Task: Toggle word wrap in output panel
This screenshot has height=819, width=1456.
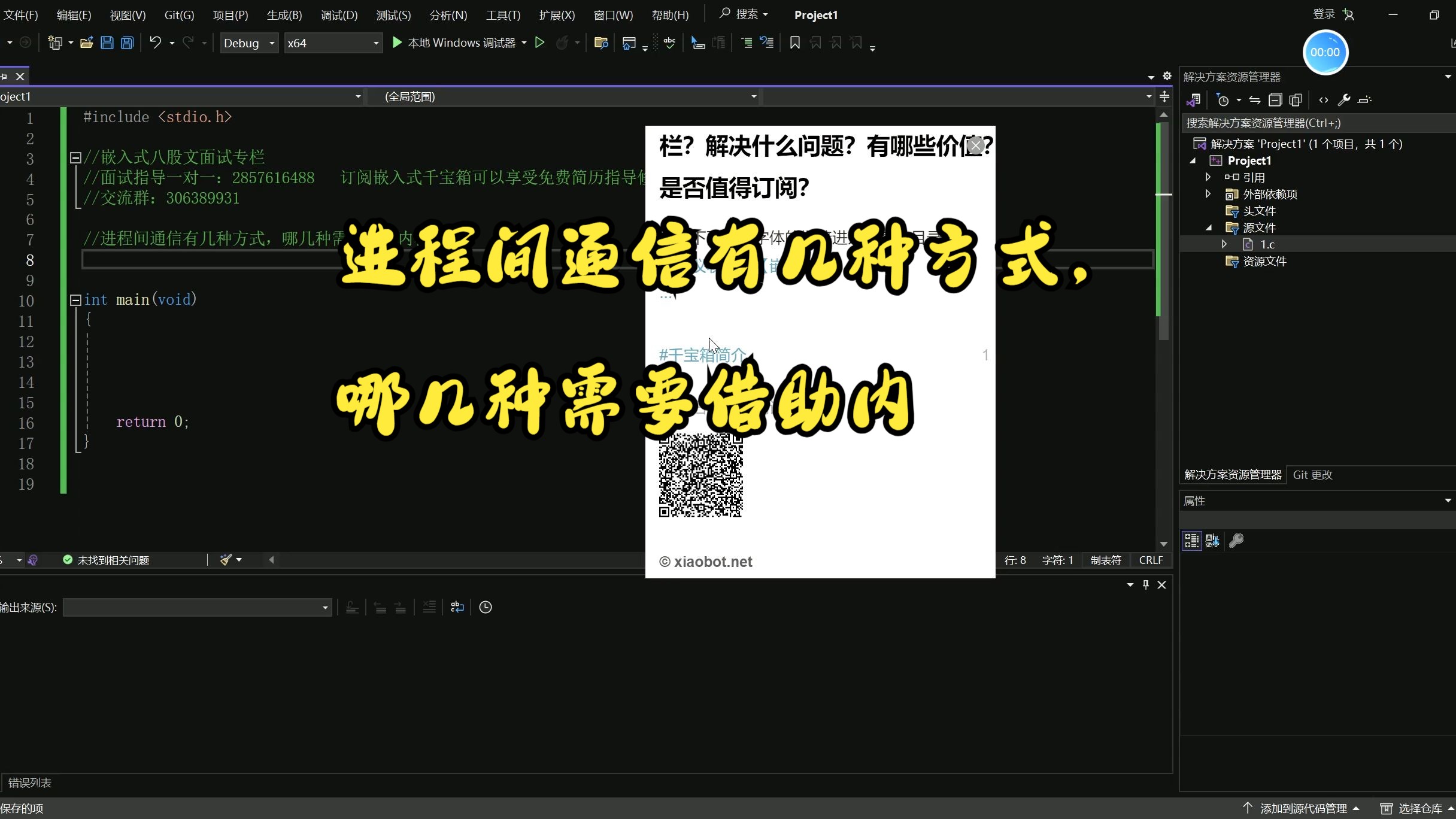Action: coord(457,607)
